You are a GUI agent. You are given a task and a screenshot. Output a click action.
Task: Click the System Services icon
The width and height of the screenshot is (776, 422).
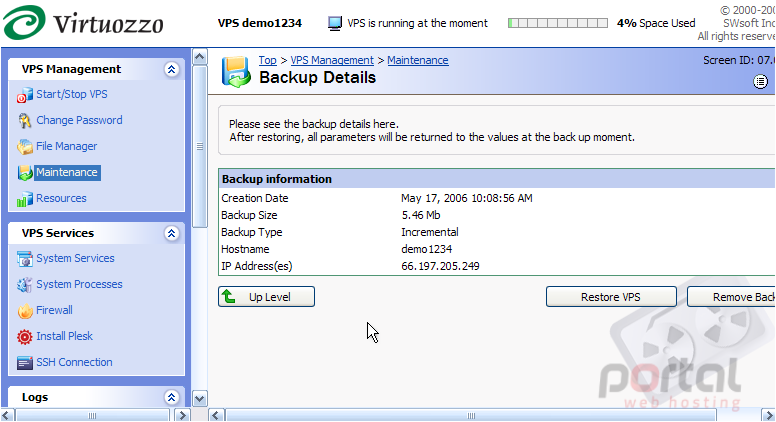pos(25,258)
